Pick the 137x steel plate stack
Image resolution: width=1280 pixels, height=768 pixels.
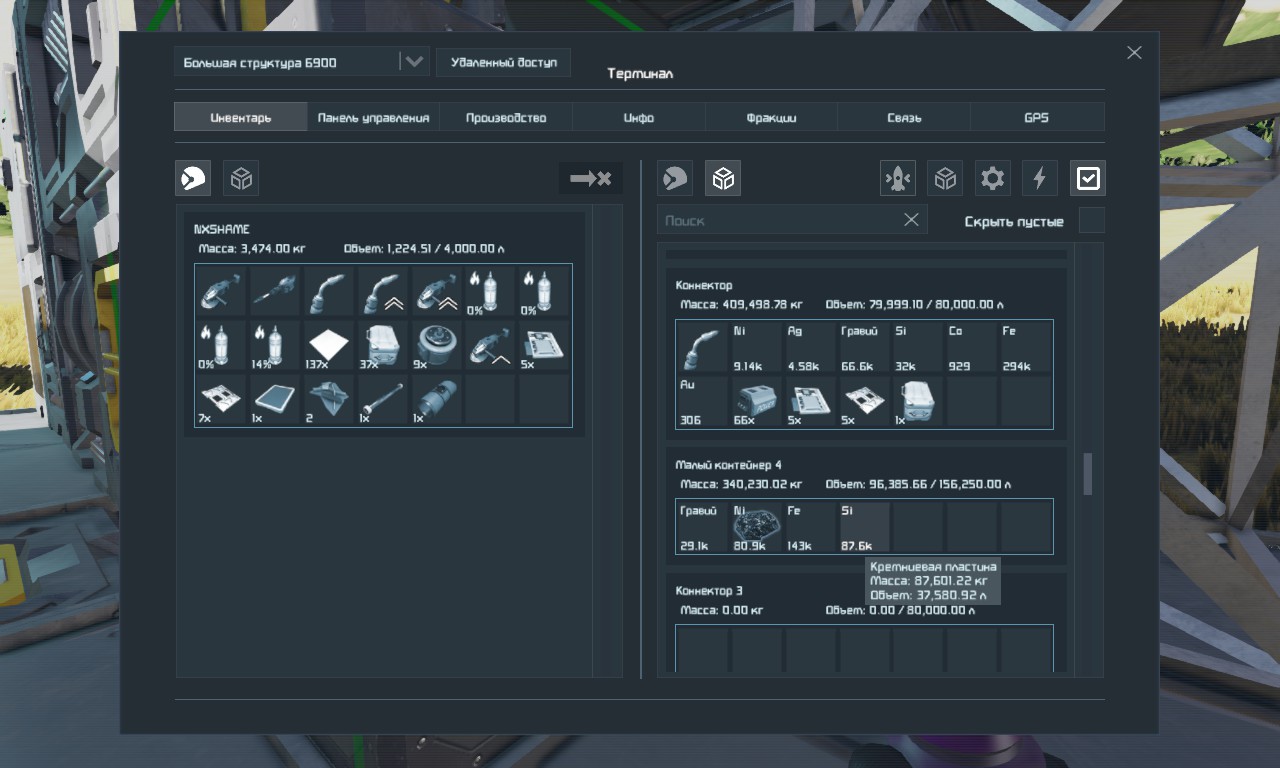[x=329, y=345]
